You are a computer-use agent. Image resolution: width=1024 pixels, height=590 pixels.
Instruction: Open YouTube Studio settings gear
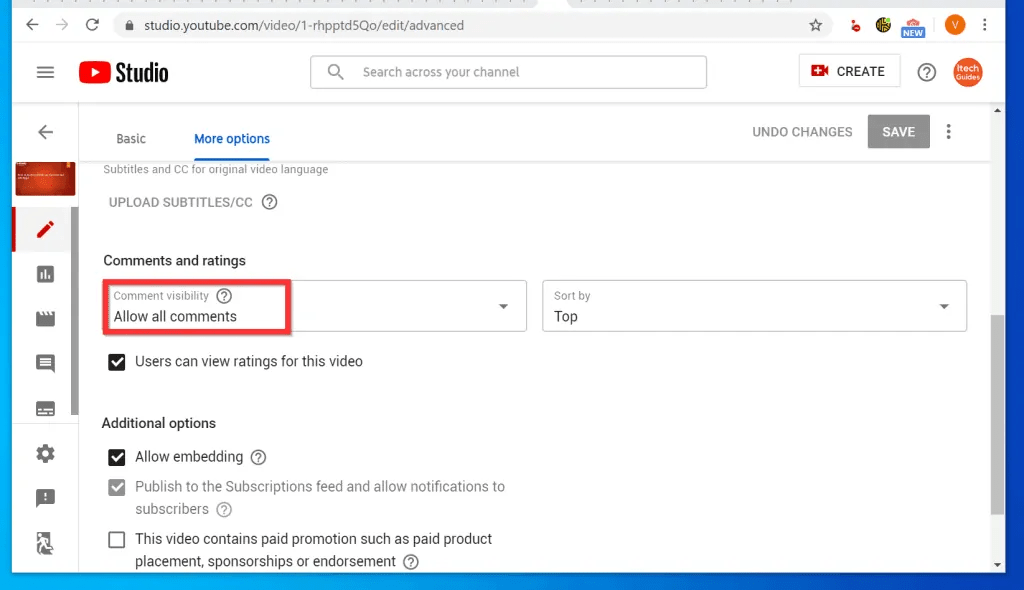click(44, 453)
